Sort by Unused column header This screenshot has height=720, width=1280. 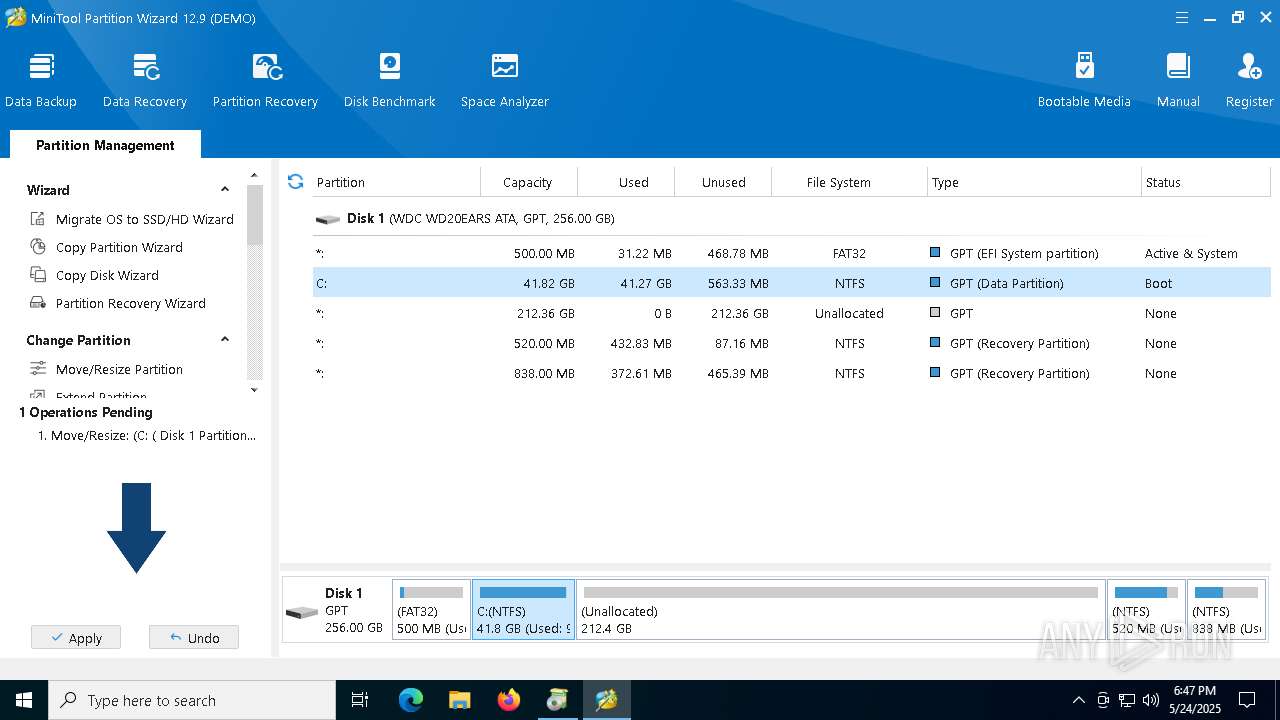723,182
